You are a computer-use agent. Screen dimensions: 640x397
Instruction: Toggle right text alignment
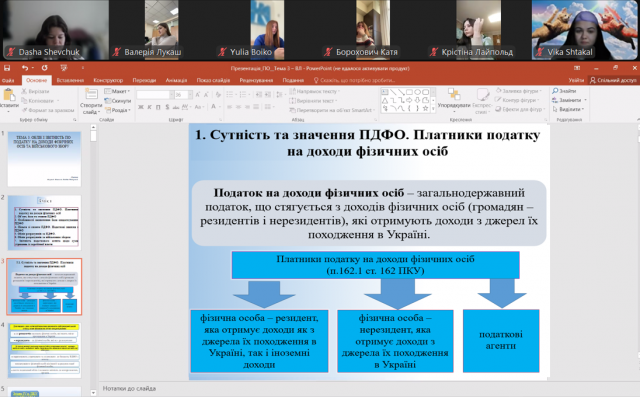click(247, 107)
